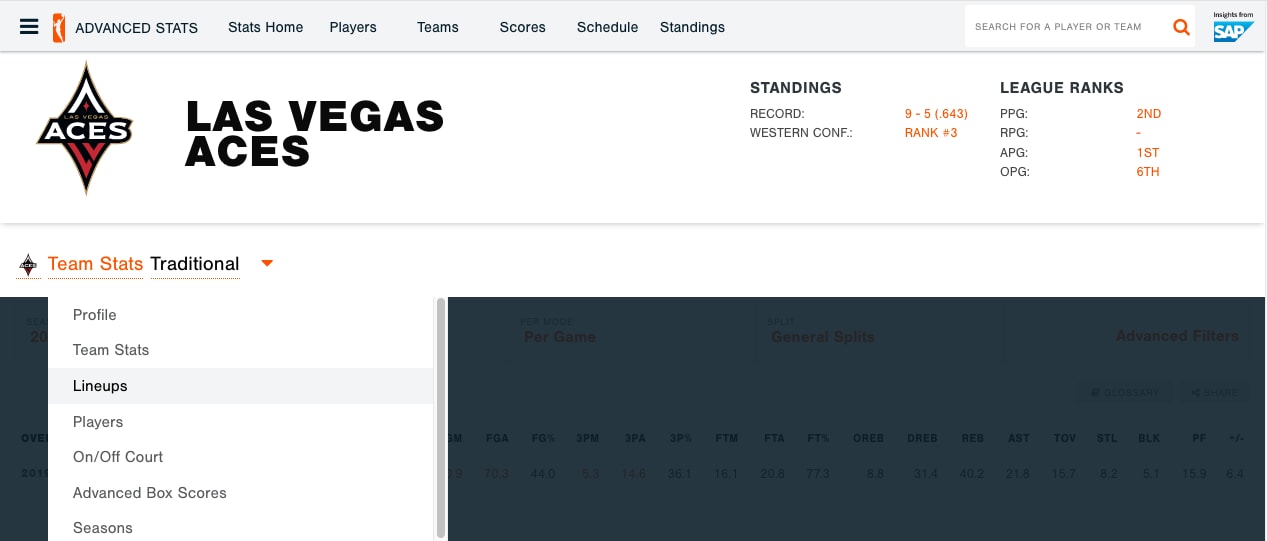Image resolution: width=1267 pixels, height=541 pixels.
Task: Click the OPG 6TH rank value
Action: tap(1147, 172)
